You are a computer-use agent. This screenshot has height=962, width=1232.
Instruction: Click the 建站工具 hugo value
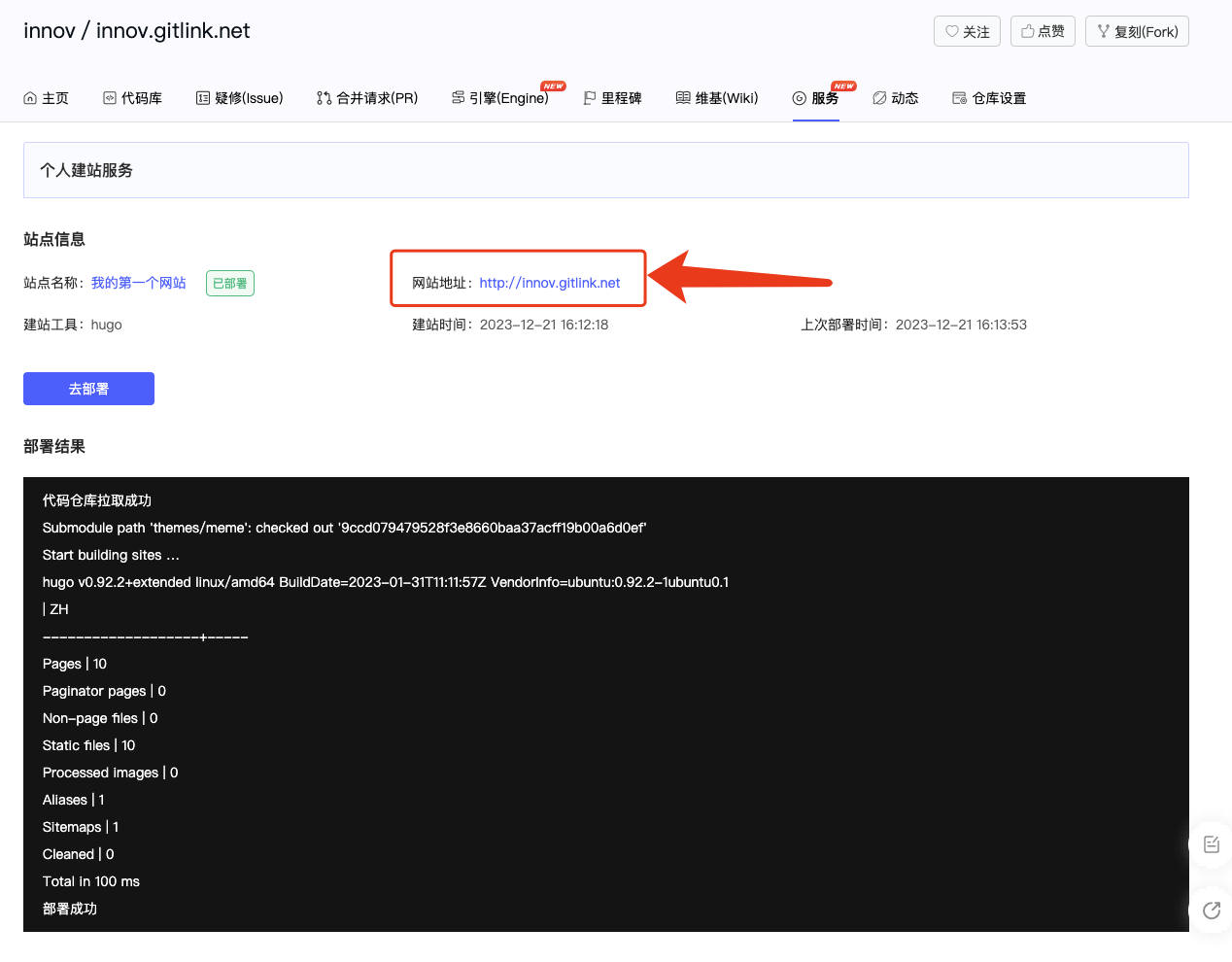pos(107,325)
